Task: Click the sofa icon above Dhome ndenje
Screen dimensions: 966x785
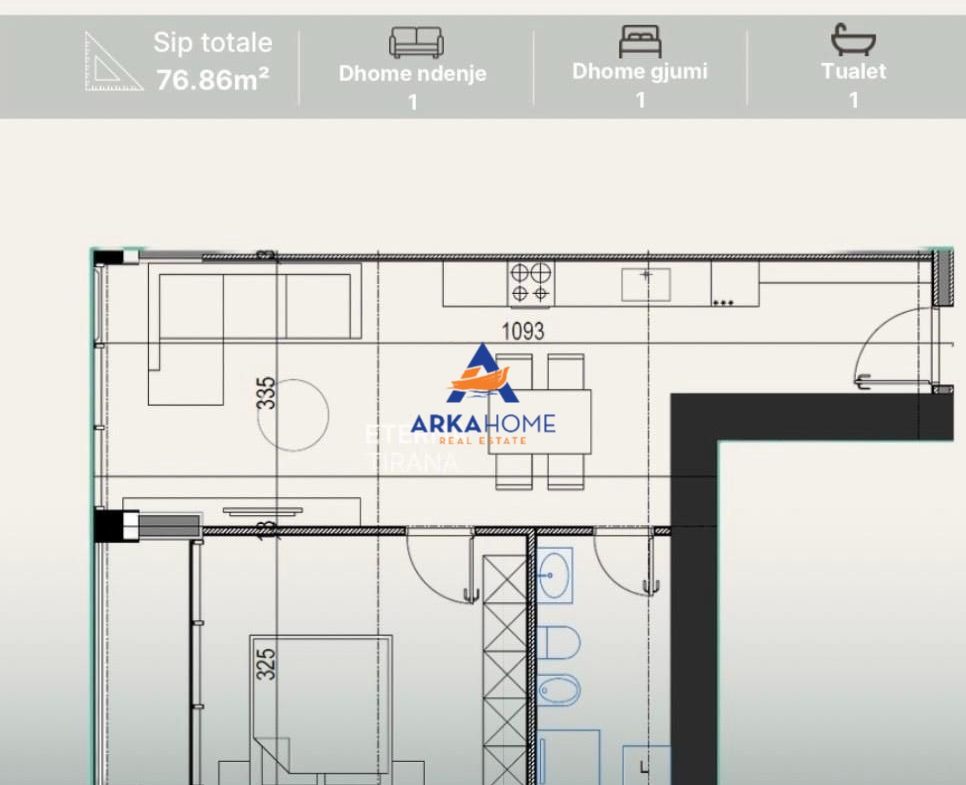Action: click(x=416, y=42)
